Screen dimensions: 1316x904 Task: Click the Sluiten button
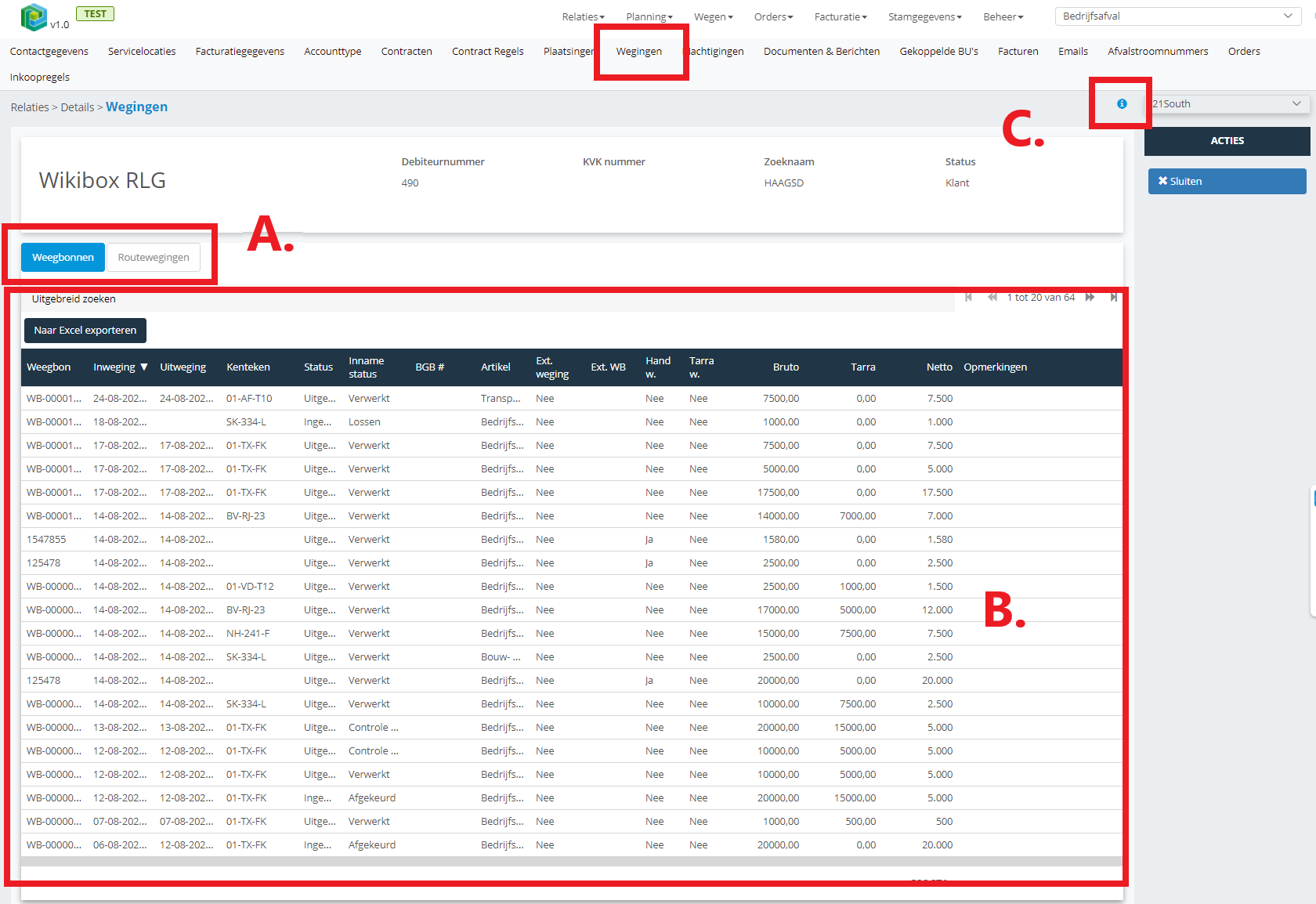1227,181
